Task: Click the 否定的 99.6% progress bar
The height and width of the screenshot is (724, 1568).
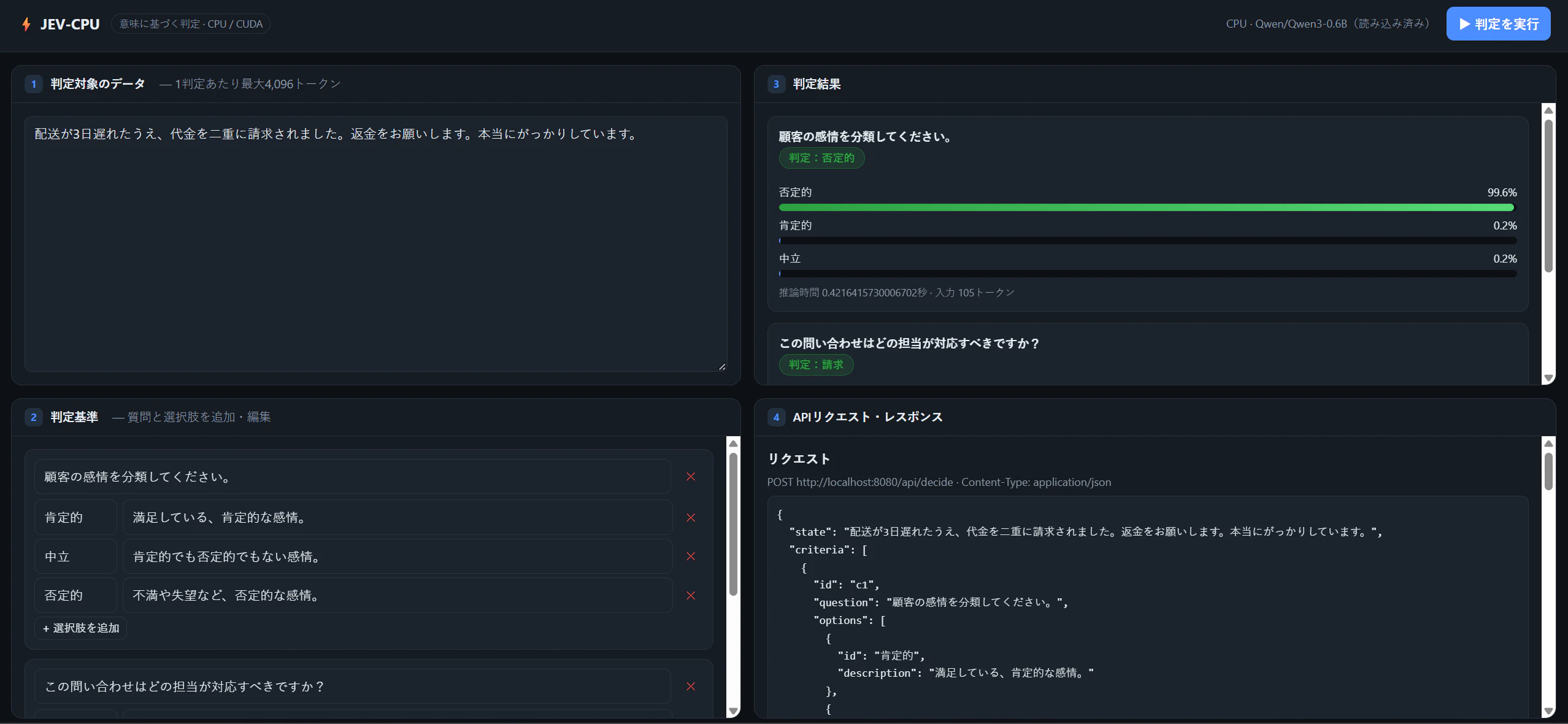Action: coord(1147,207)
